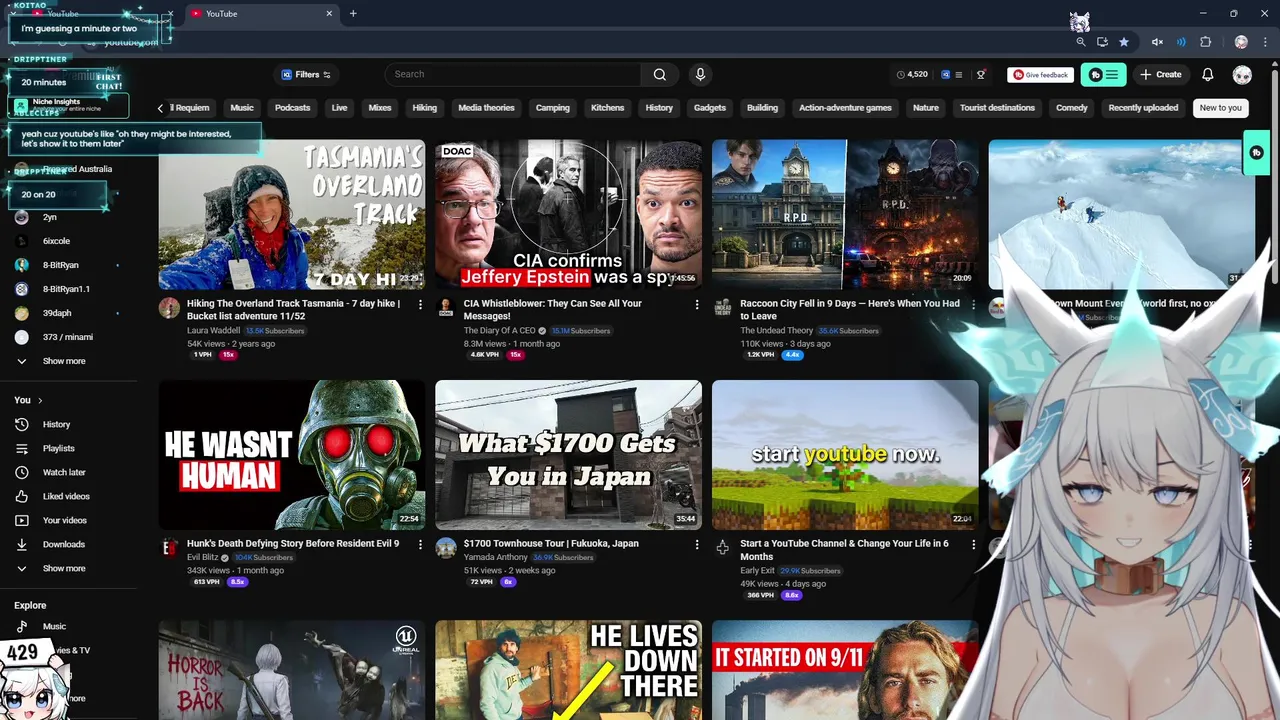Select the Live category chip
The width and height of the screenshot is (1280, 720).
point(339,108)
